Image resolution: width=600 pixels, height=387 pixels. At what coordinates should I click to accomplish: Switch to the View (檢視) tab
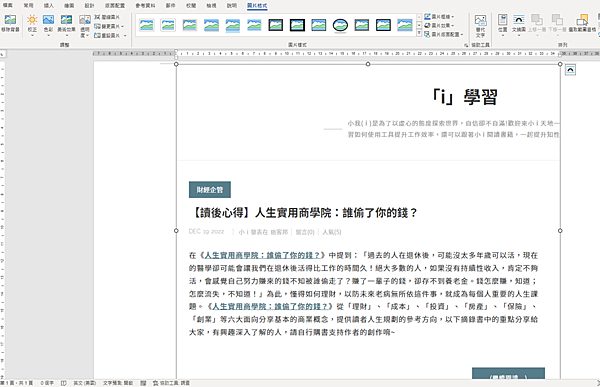(211, 5)
